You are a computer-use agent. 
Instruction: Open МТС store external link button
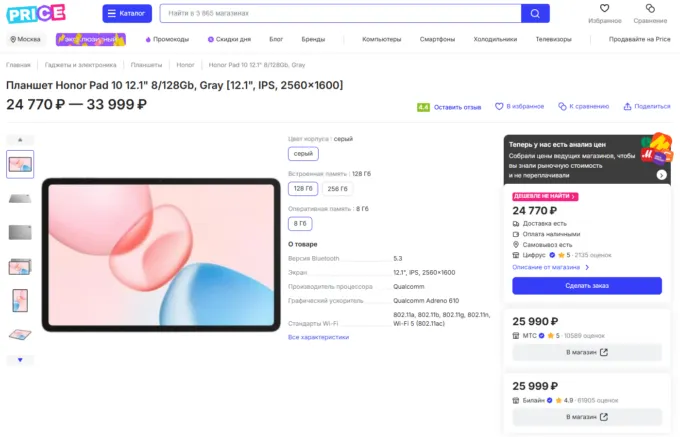[x=587, y=352]
